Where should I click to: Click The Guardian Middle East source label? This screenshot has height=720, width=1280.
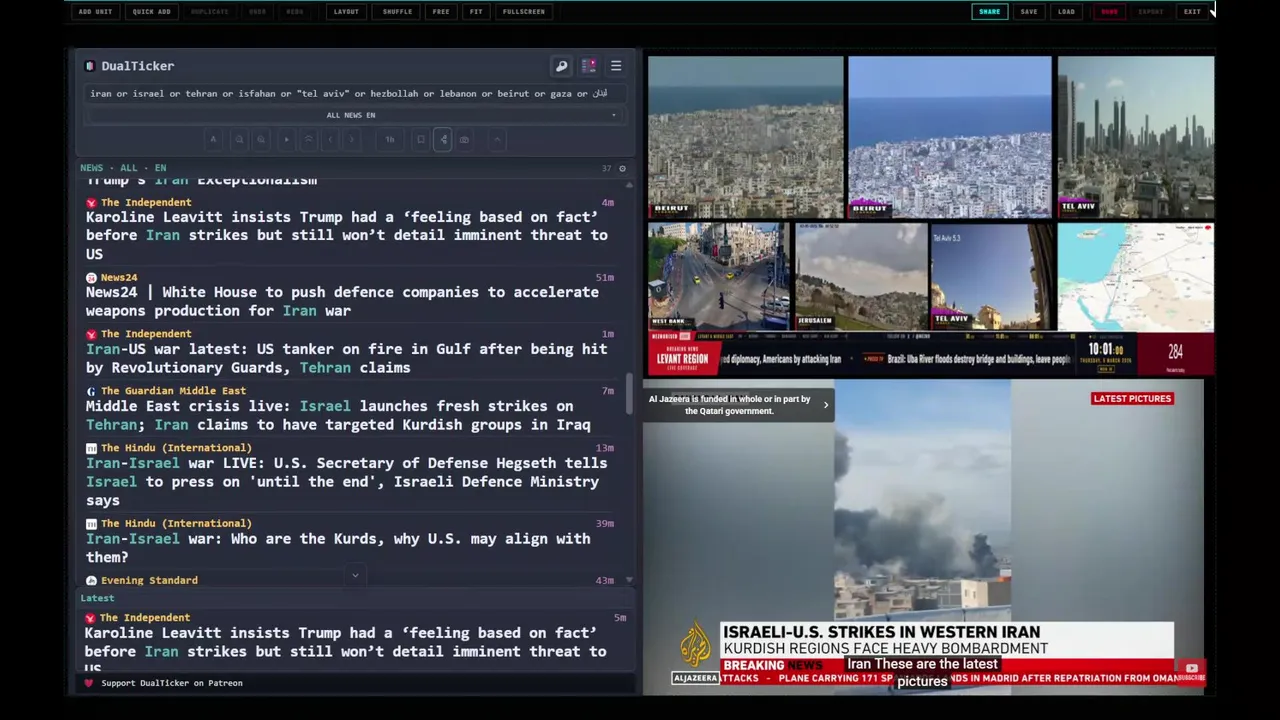click(173, 391)
